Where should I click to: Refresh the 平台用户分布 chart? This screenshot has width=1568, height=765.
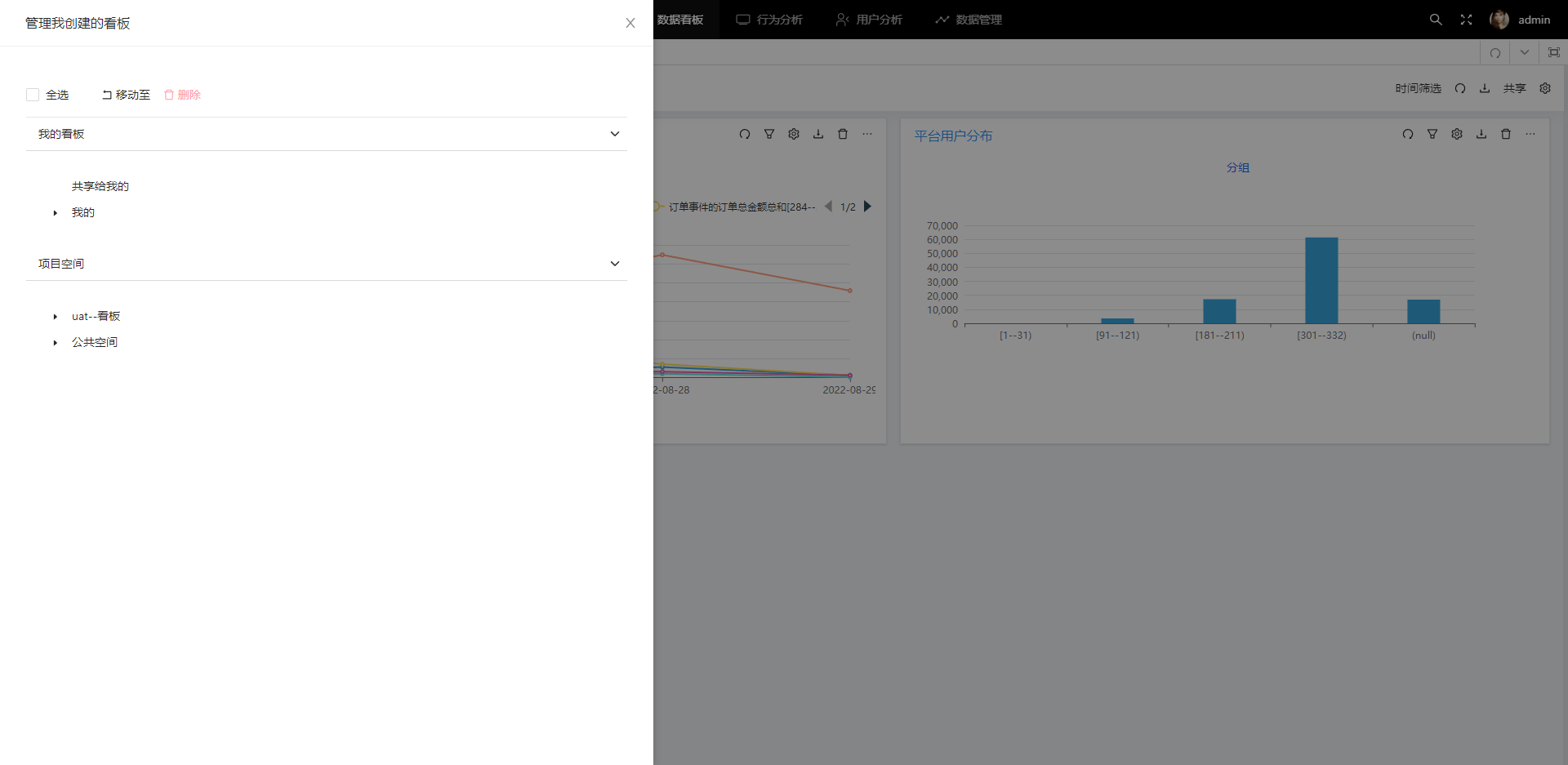1408,134
